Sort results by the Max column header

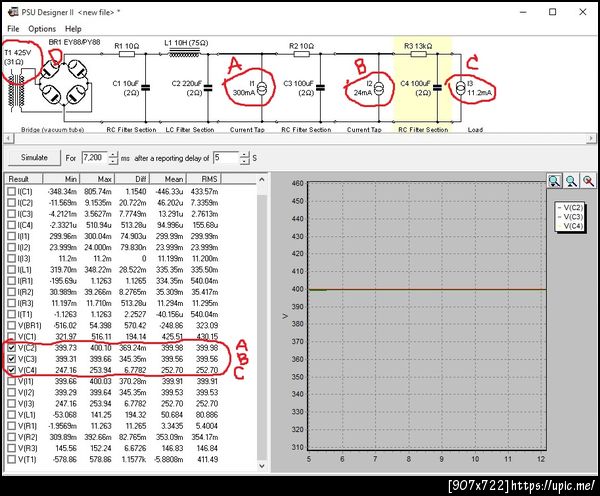97,179
